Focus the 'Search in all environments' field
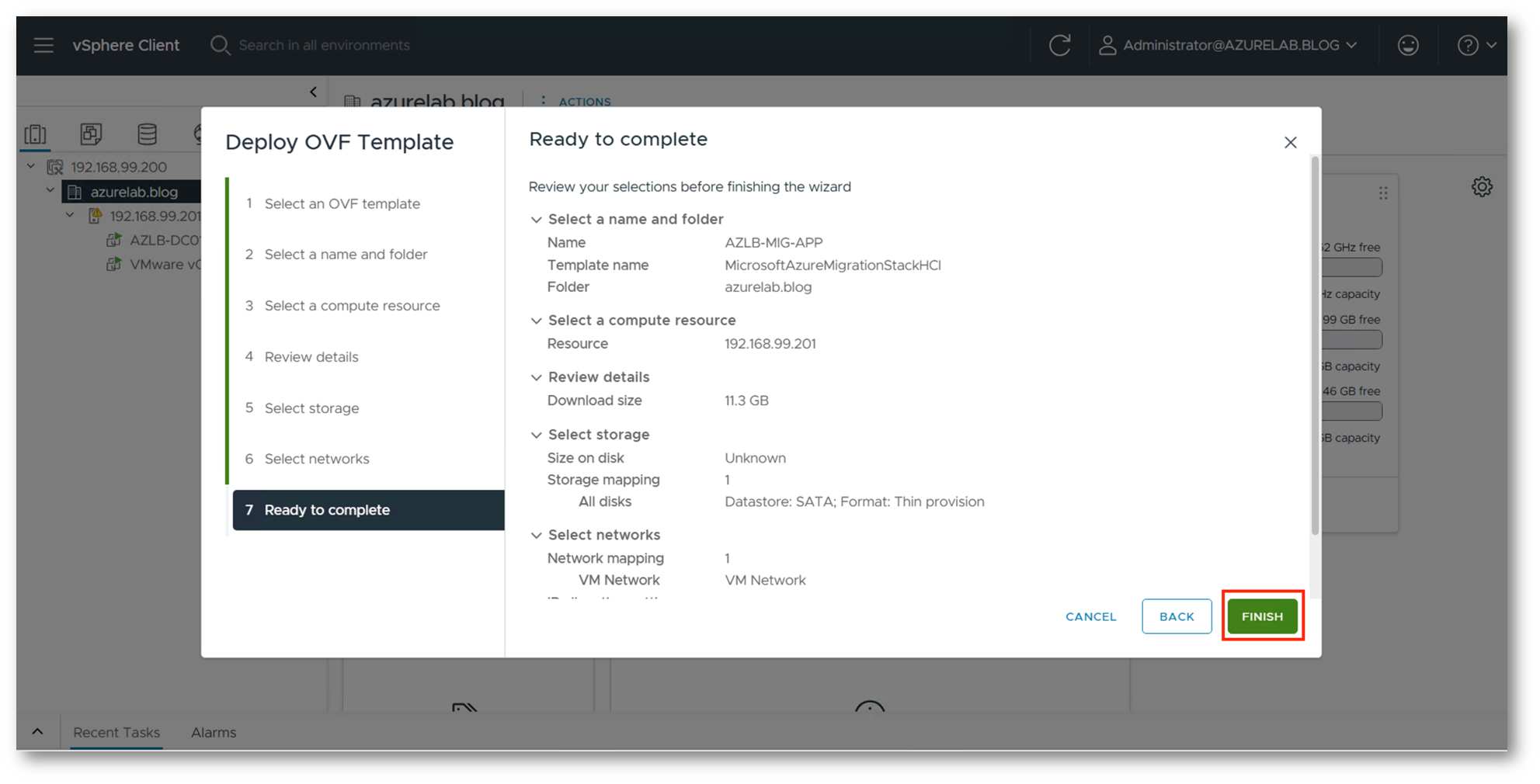Screen dimensions: 1540x784 (324, 45)
